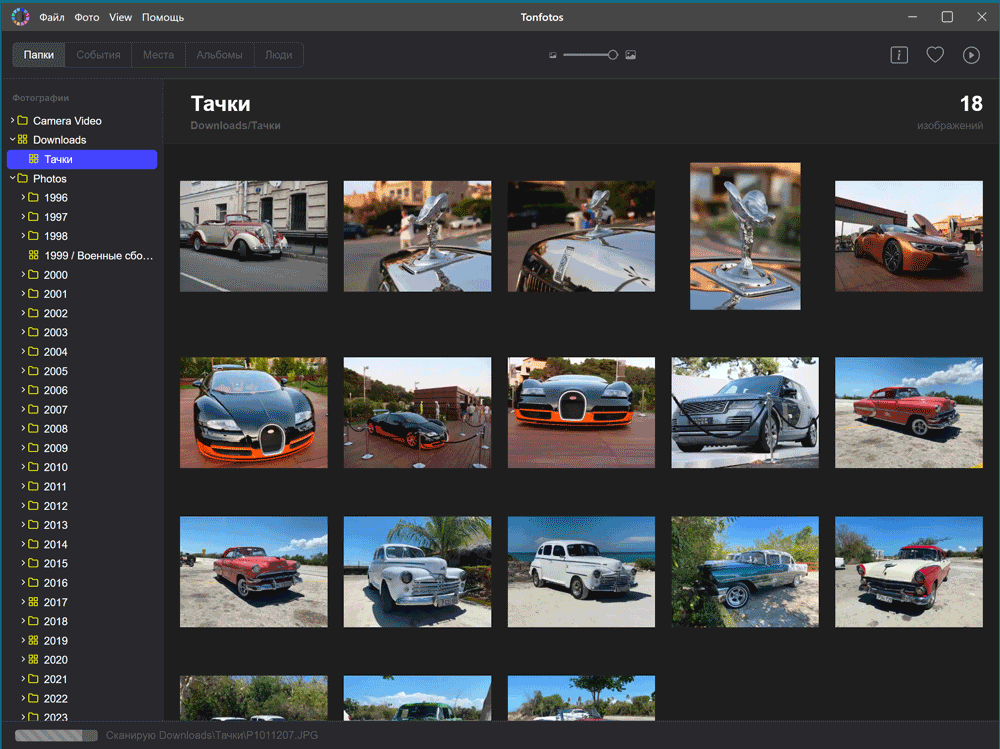1000x749 pixels.
Task: Expand the 2010 folder chevron
Action: pyautogui.click(x=23, y=467)
